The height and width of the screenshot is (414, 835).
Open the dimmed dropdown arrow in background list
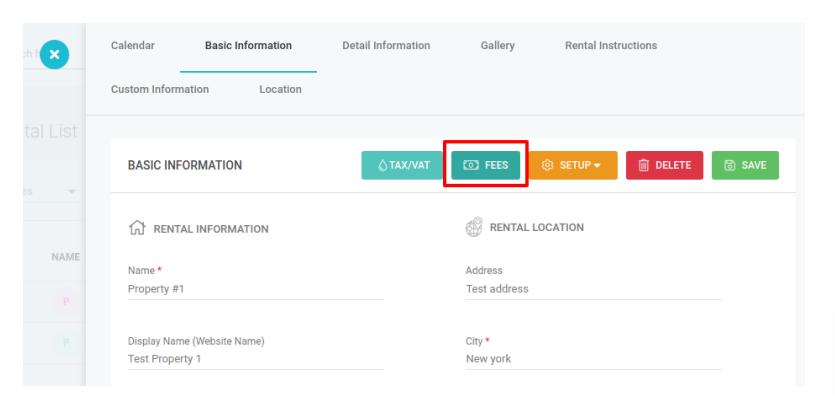72,192
